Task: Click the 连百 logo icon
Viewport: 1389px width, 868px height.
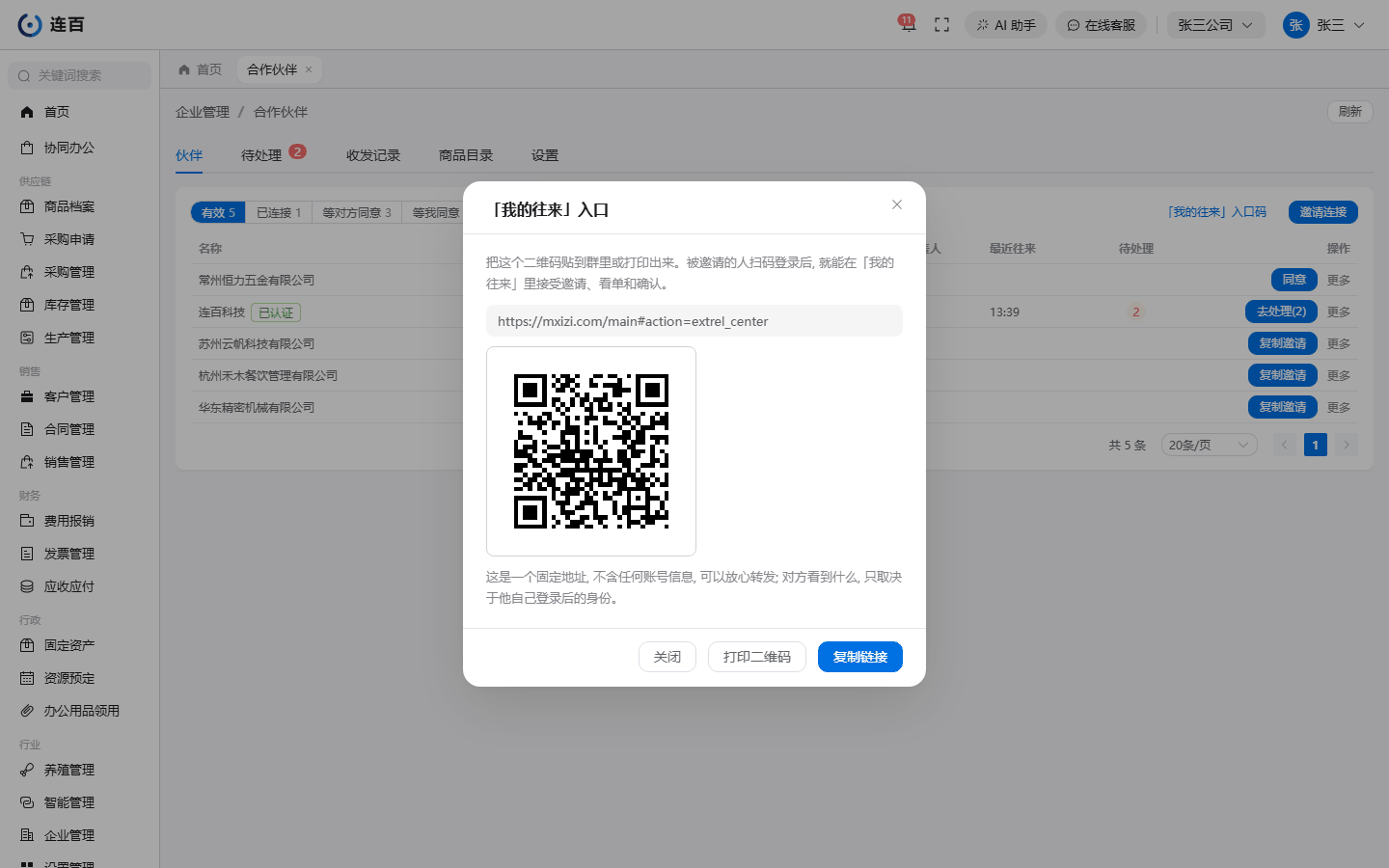Action: [30, 25]
